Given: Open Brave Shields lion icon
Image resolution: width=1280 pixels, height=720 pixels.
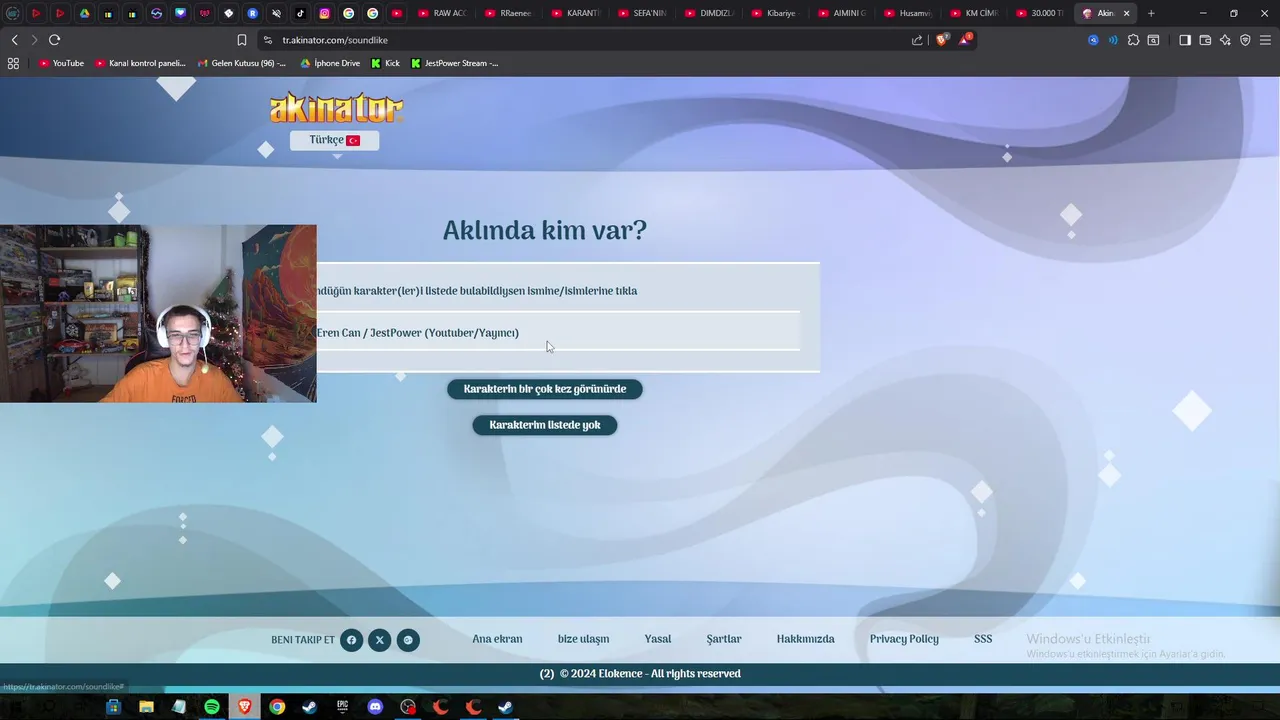Looking at the screenshot, I should click(x=941, y=40).
